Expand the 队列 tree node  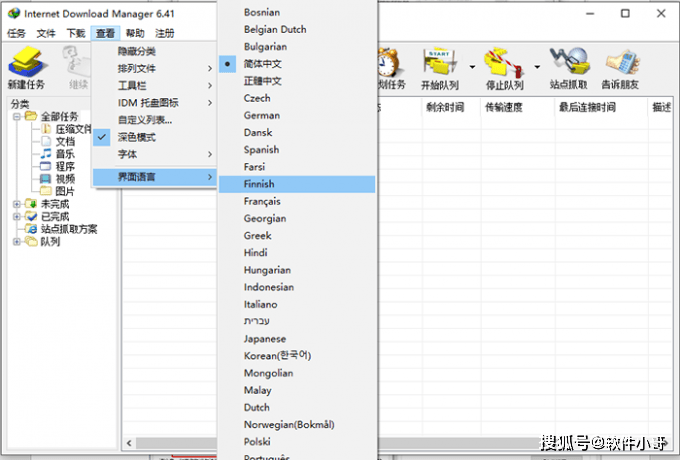click(x=17, y=241)
